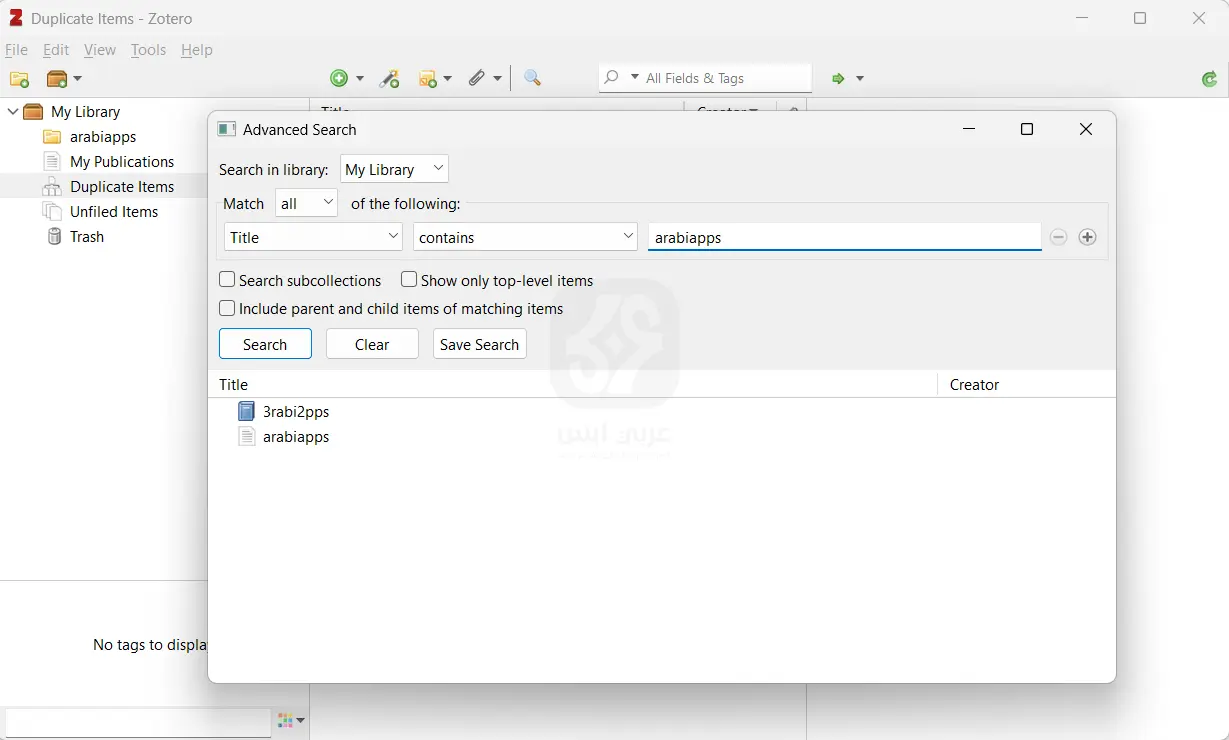Viewport: 1229px width, 740px height.
Task: Check Show only top-level items
Action: [408, 280]
